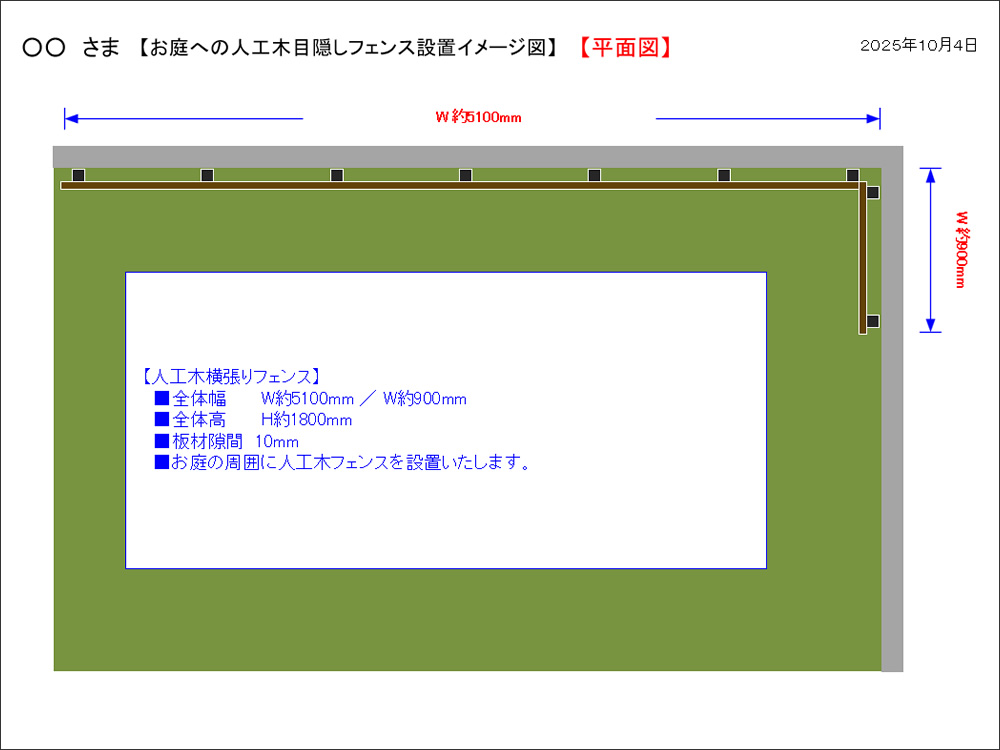This screenshot has width=1000, height=750.
Task: Click the red 【平面図】 heading
Action: pos(625,48)
